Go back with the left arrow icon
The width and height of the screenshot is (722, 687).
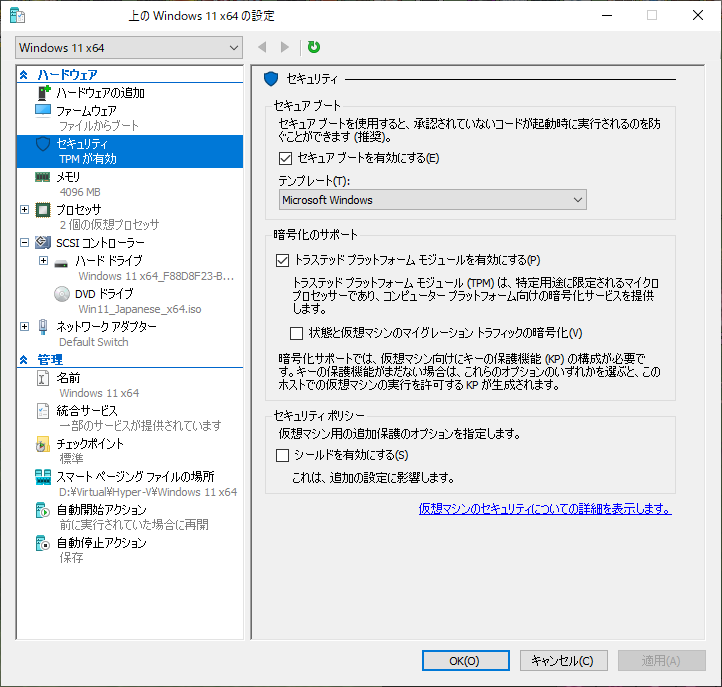click(x=262, y=47)
